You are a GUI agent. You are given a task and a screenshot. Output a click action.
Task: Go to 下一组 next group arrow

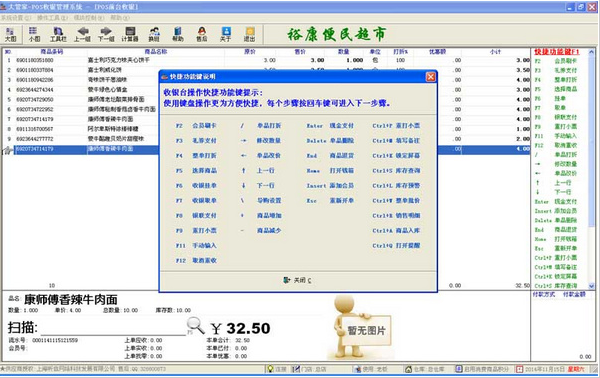click(106, 34)
